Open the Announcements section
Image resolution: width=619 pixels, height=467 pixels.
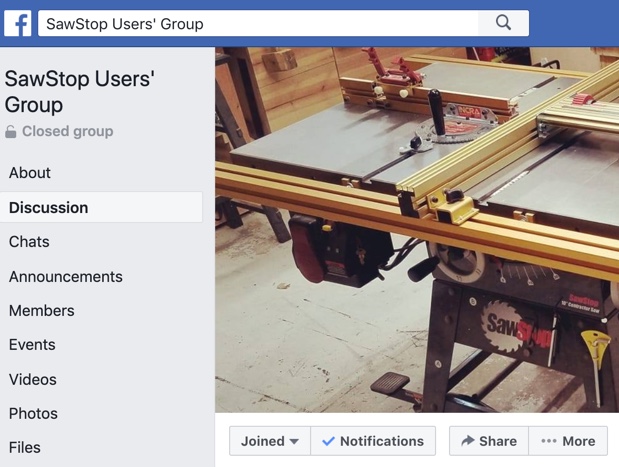[x=66, y=276]
